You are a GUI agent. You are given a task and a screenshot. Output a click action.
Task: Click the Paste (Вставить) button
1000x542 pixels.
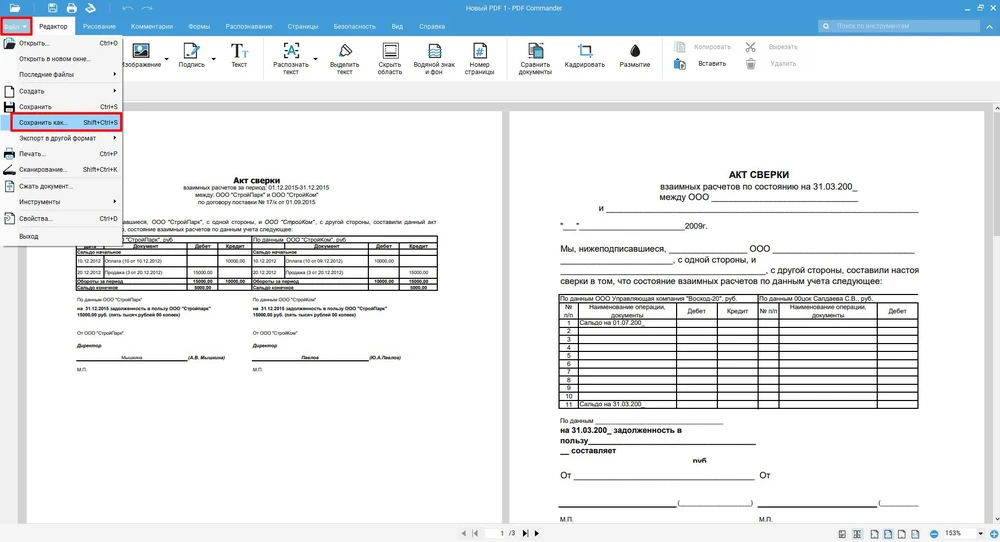pyautogui.click(x=701, y=64)
